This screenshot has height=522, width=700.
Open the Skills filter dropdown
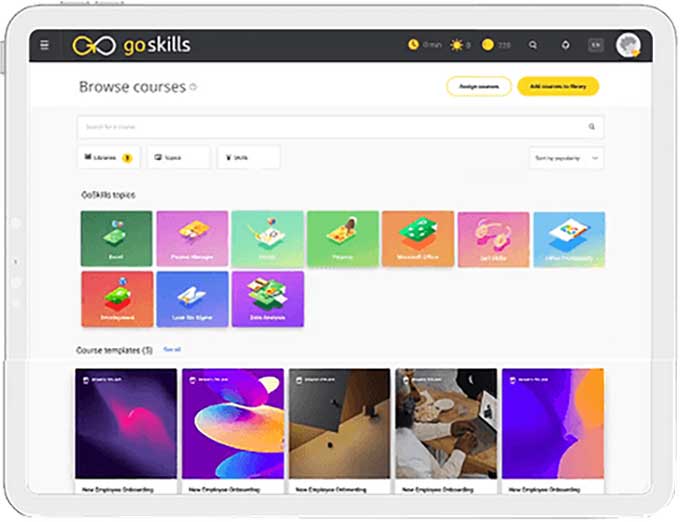point(249,157)
